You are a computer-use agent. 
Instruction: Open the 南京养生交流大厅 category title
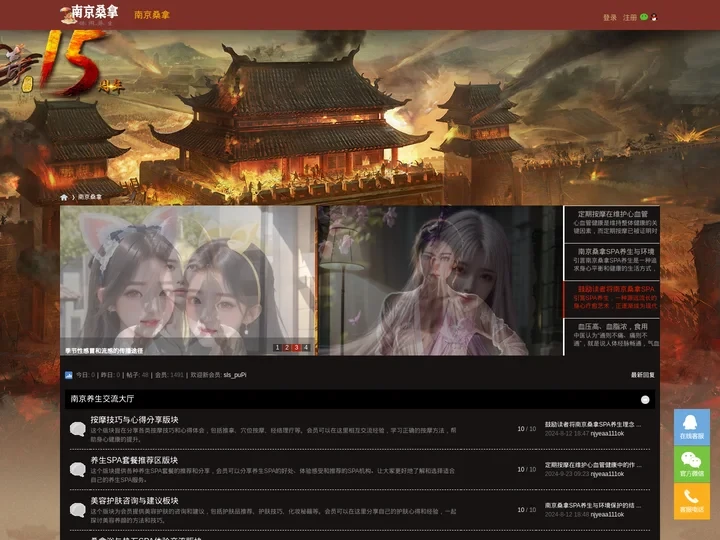coord(102,399)
